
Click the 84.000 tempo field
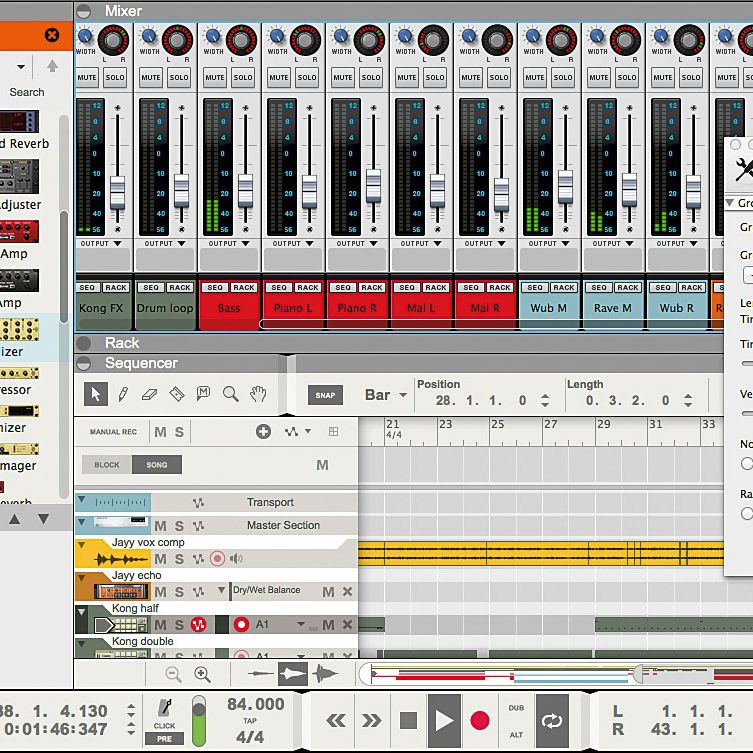click(255, 704)
